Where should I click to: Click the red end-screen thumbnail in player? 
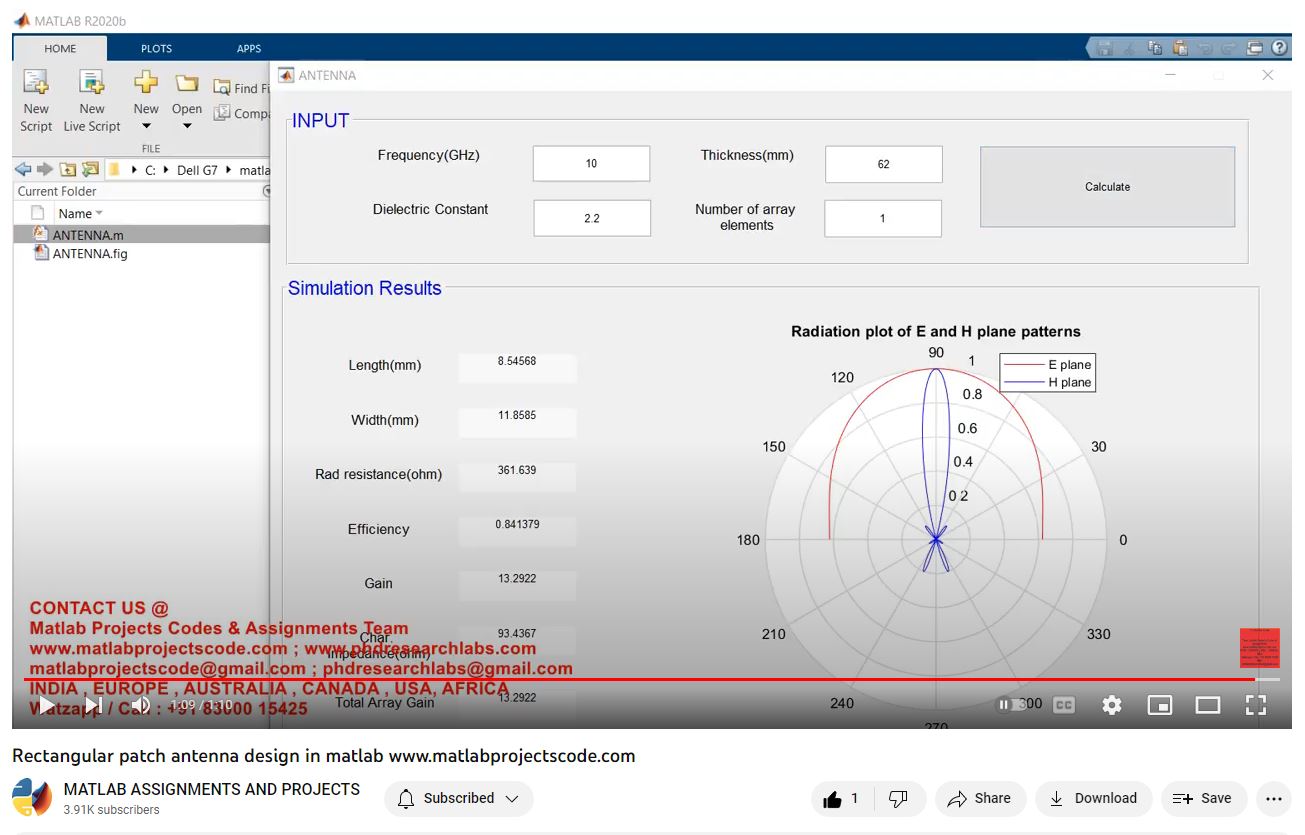(1260, 648)
